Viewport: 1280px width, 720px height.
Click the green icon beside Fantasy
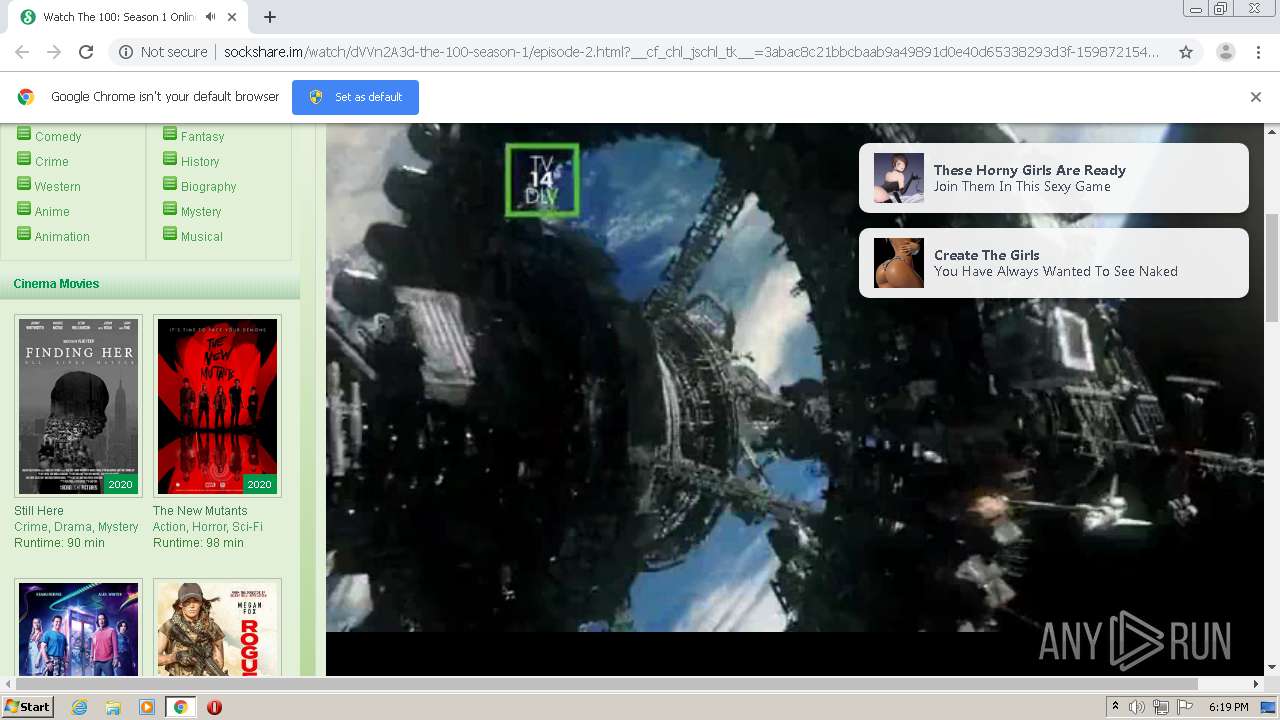coord(170,134)
